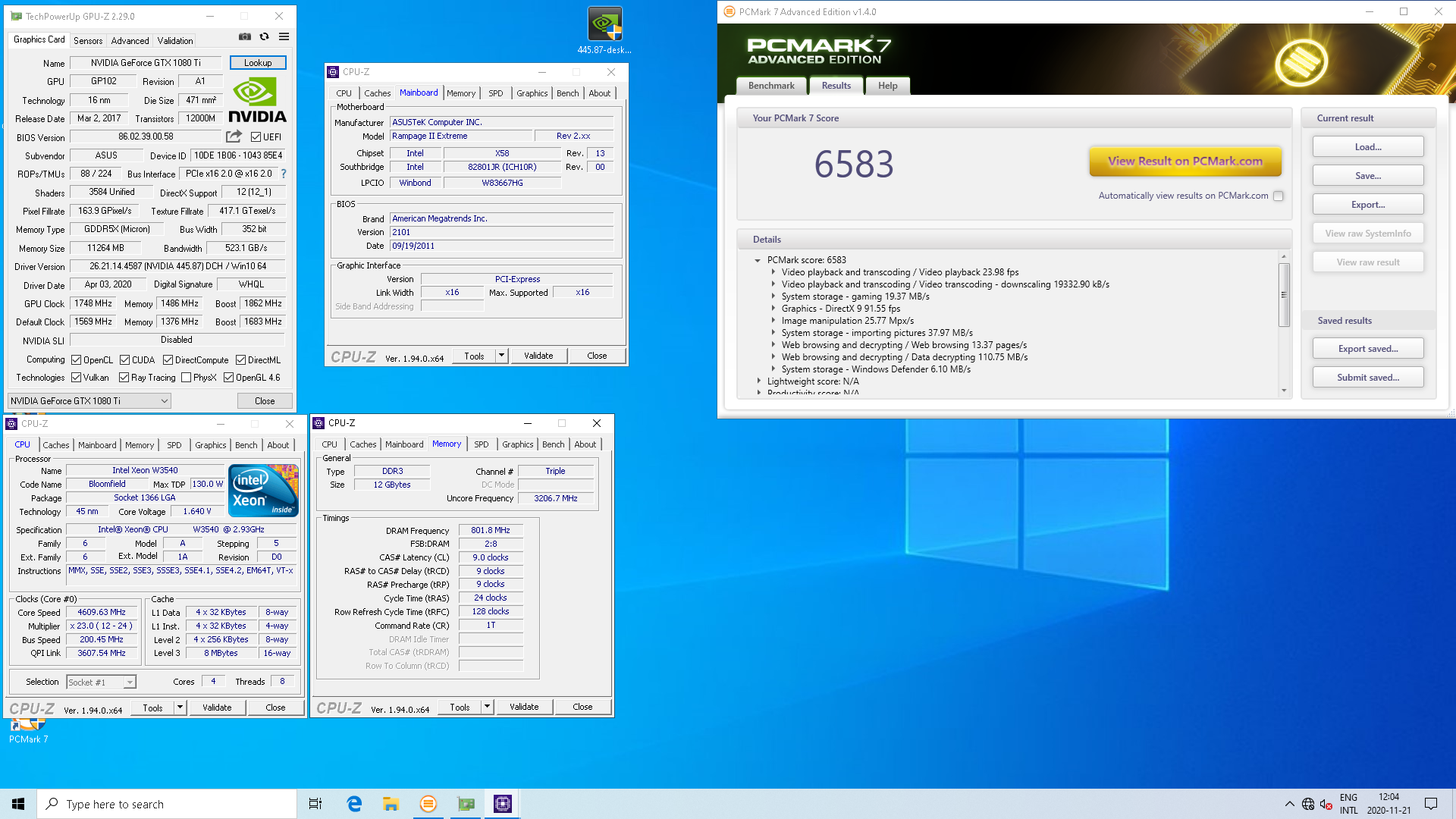The width and height of the screenshot is (1456, 819).
Task: Click the Bus Interface question mark icon
Action: (284, 174)
